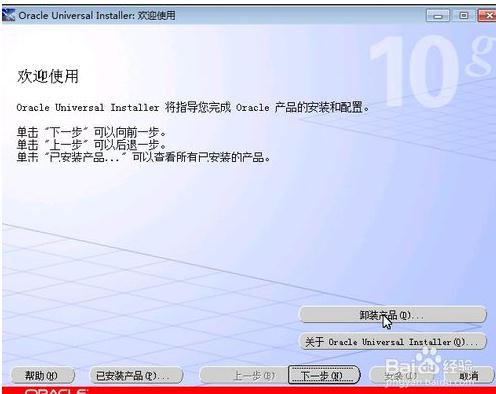The image size is (496, 394).
Task: Close the Oracle Universal Installer window
Action: (487, 15)
